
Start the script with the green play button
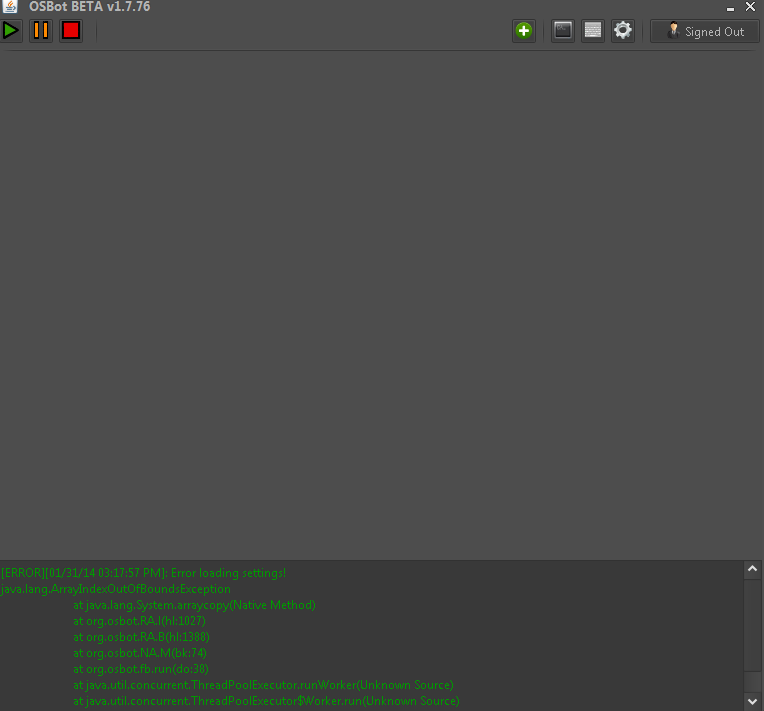coord(11,31)
